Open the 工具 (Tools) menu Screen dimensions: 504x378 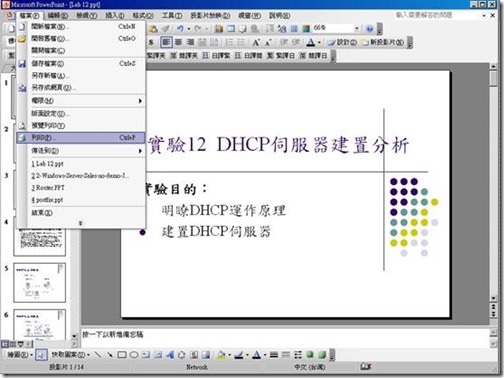point(172,15)
